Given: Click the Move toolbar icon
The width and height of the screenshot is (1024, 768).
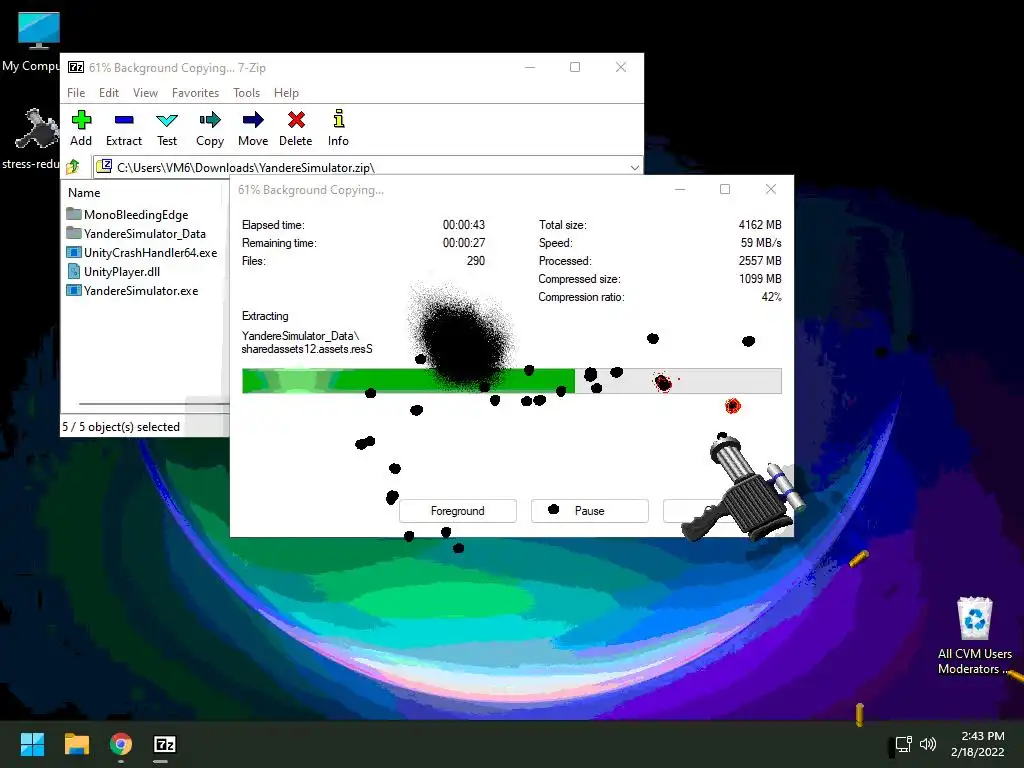Looking at the screenshot, I should [253, 120].
